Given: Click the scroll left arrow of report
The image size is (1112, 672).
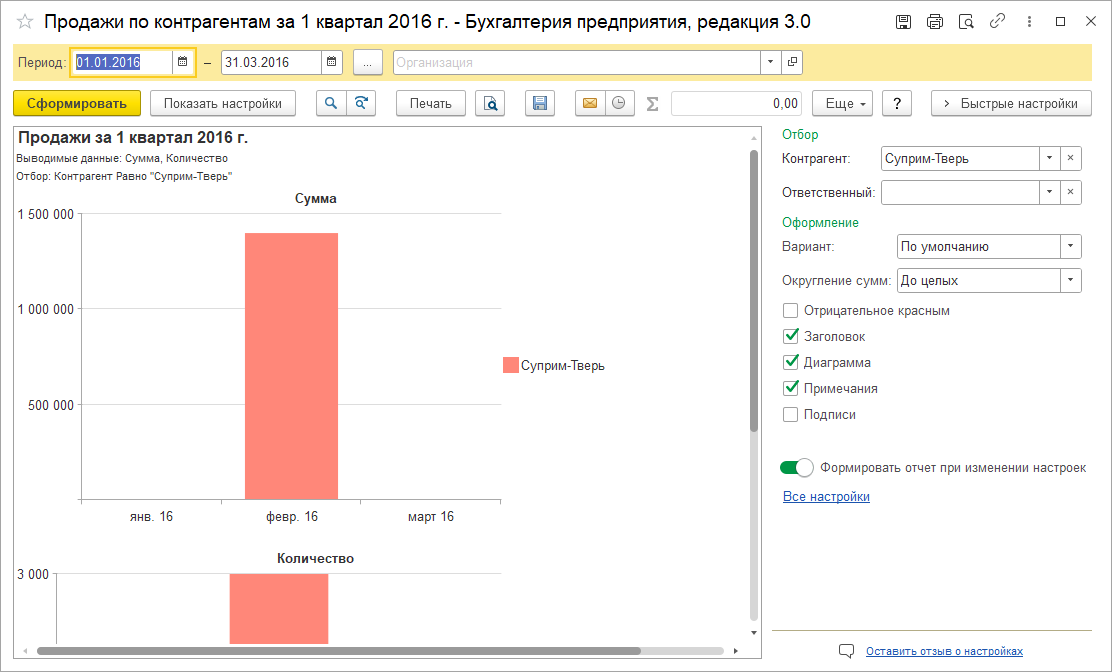Looking at the screenshot, I should pos(26,651).
